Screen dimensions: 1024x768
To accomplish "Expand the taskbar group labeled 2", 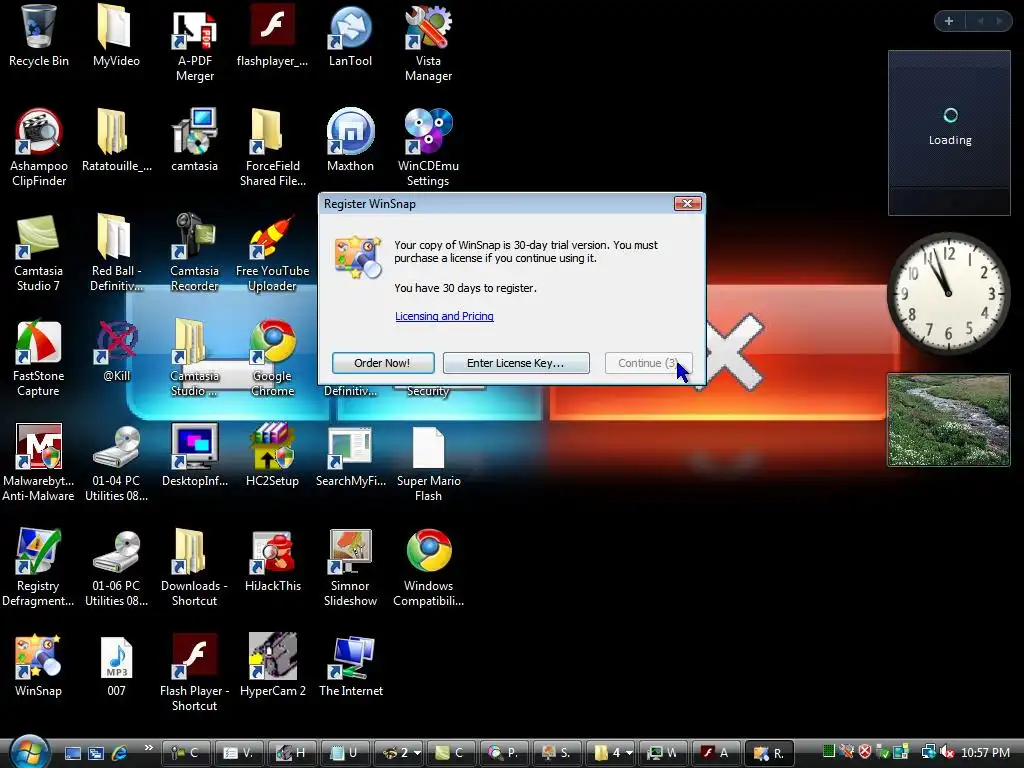I will point(400,753).
